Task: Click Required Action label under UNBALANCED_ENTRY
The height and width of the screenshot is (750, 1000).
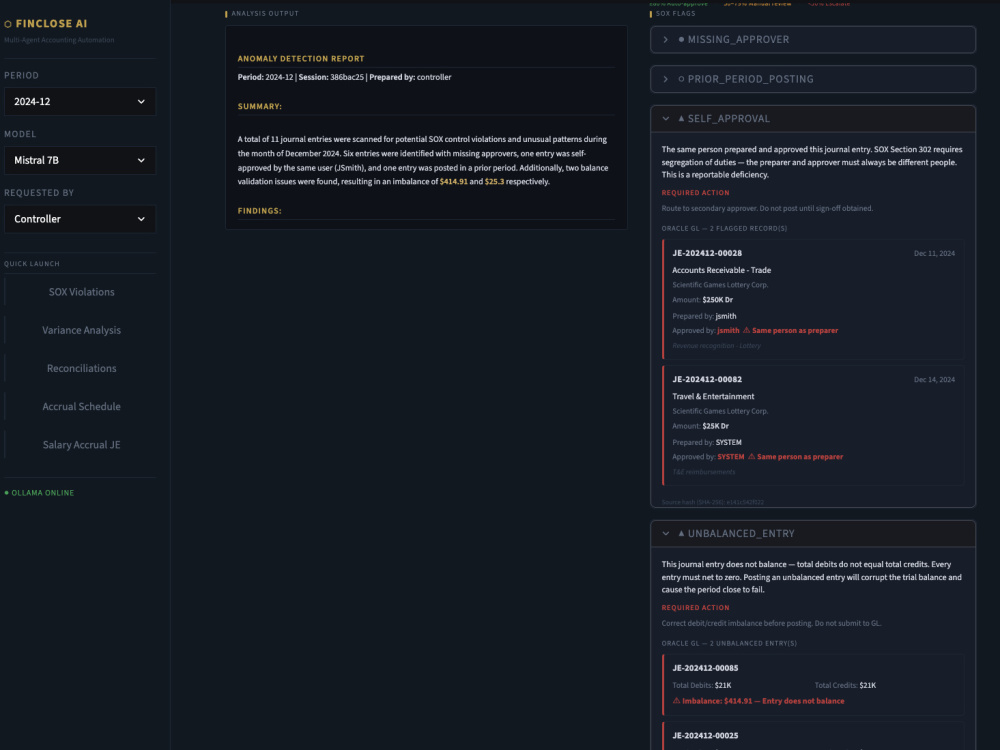Action: pyautogui.click(x=695, y=608)
